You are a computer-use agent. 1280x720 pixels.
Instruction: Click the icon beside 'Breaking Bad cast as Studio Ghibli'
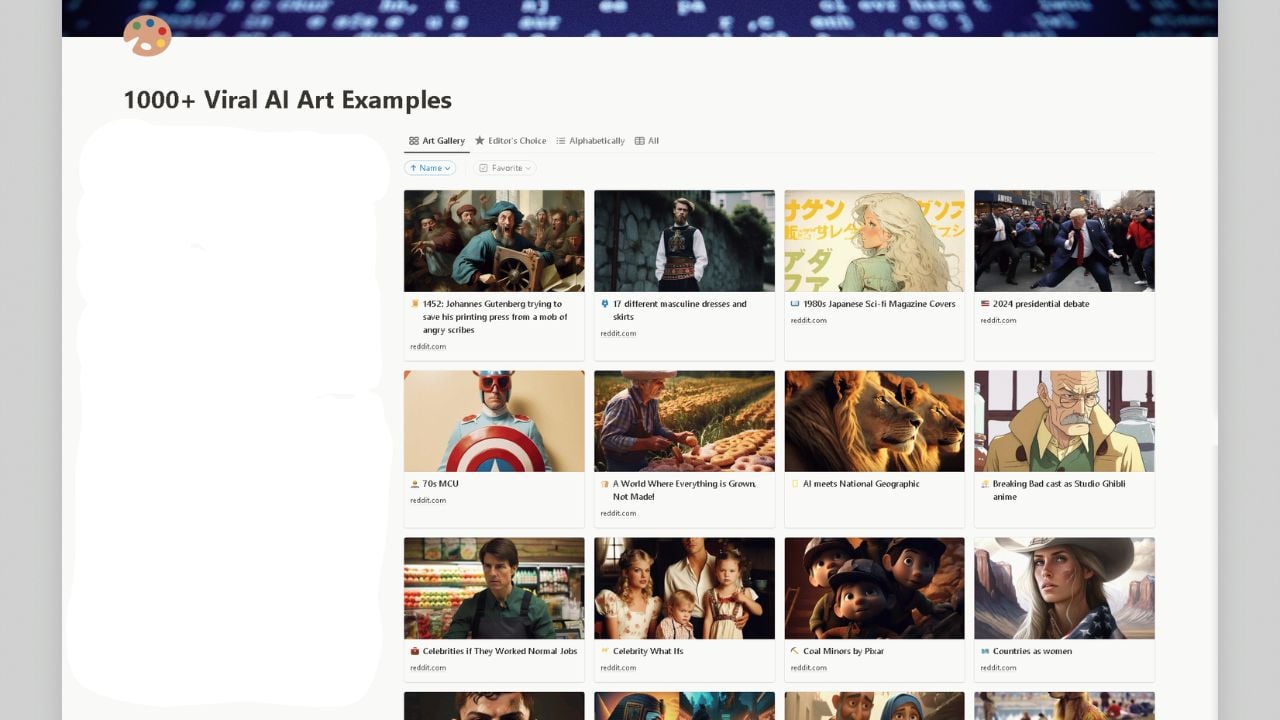point(985,484)
